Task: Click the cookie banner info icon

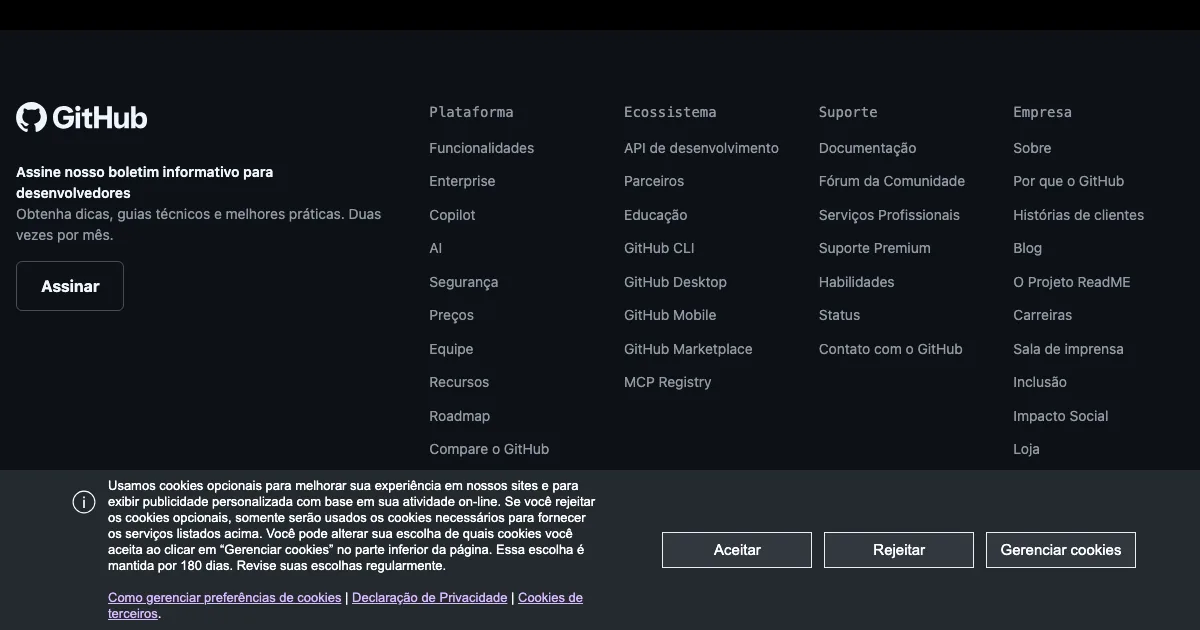Action: point(84,502)
